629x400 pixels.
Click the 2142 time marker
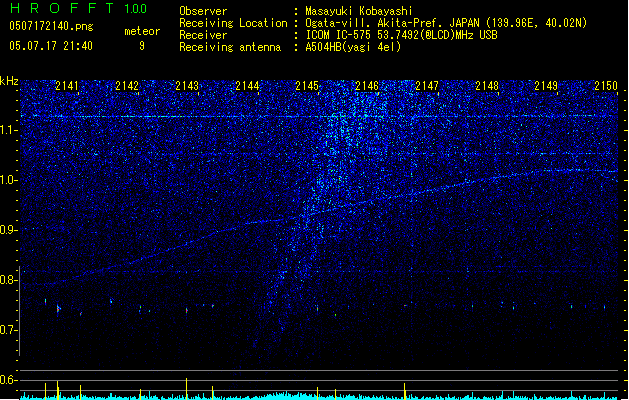click(x=127, y=85)
